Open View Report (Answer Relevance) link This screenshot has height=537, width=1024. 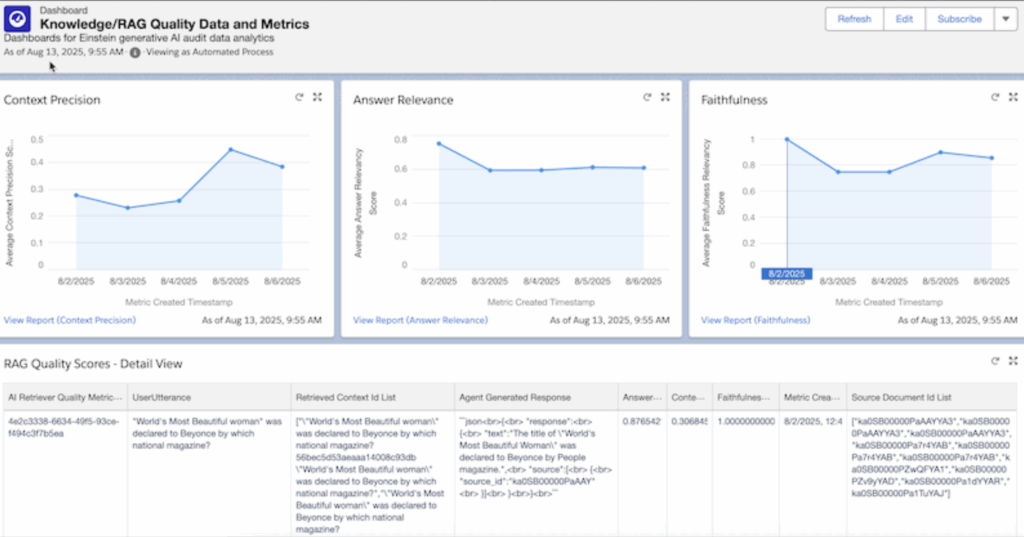pyautogui.click(x=420, y=320)
